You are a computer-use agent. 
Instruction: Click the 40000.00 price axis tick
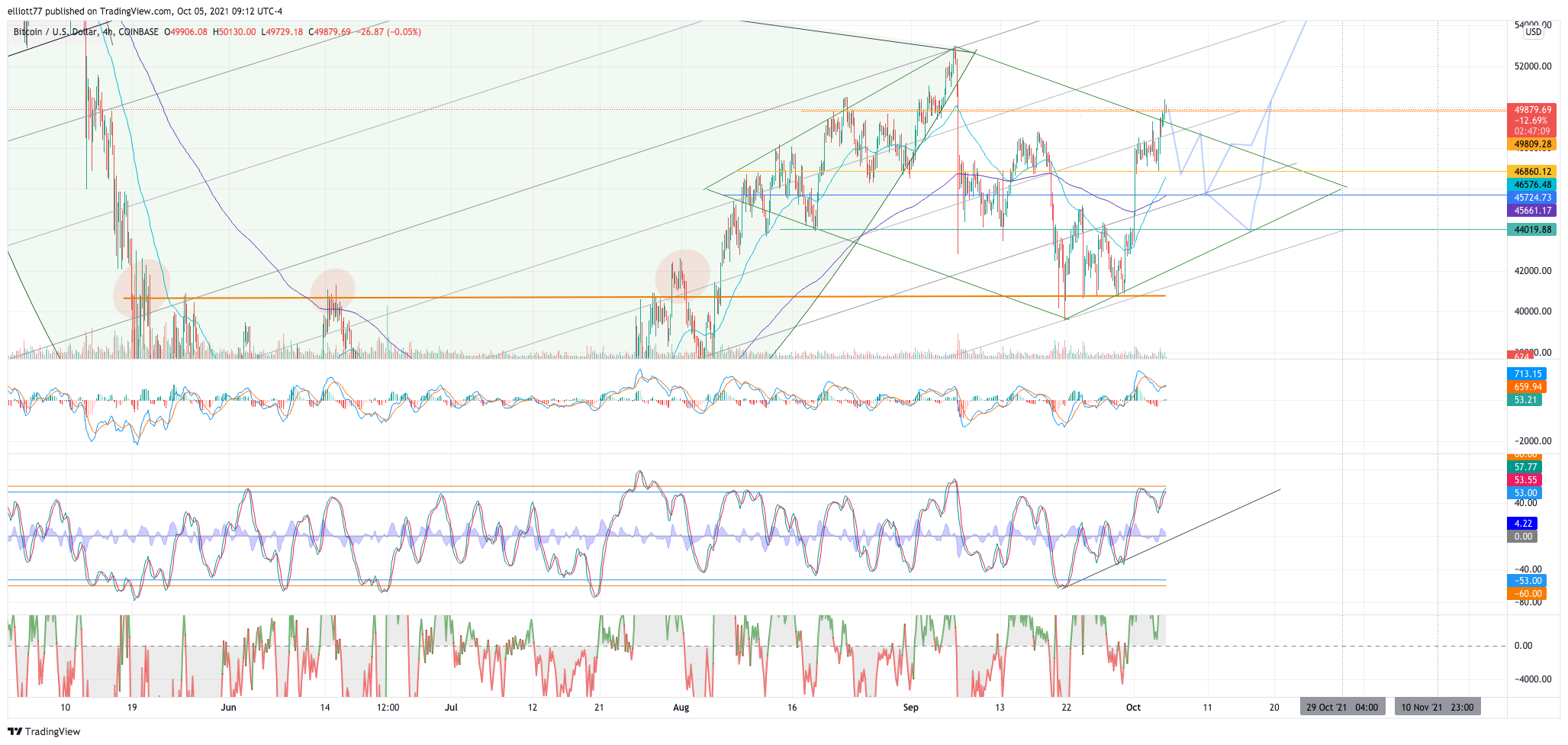1533,311
